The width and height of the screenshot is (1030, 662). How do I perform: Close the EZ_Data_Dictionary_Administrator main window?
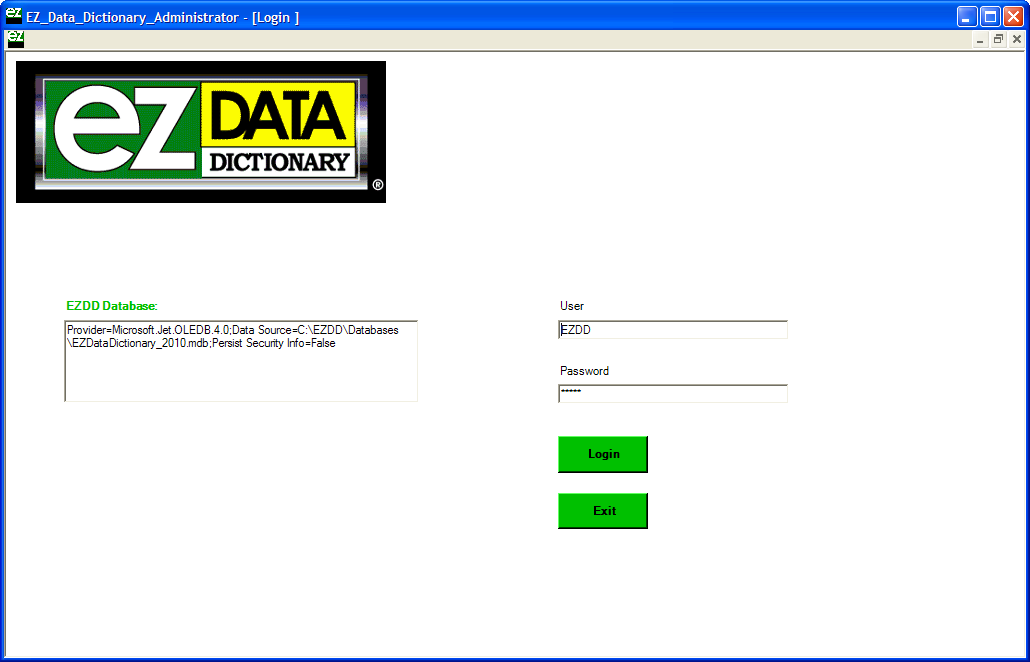coord(1013,16)
